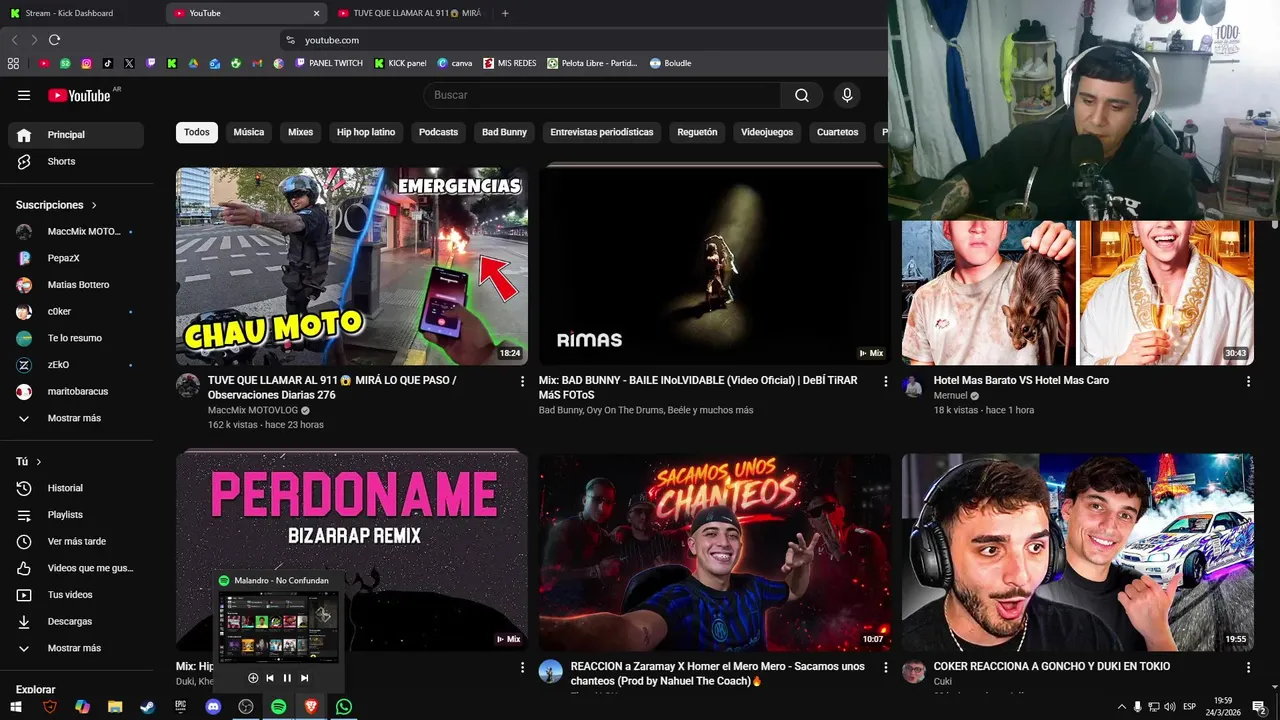The height and width of the screenshot is (720, 1280).
Task: Pause Spotify from taskbar preview
Action: (x=287, y=678)
